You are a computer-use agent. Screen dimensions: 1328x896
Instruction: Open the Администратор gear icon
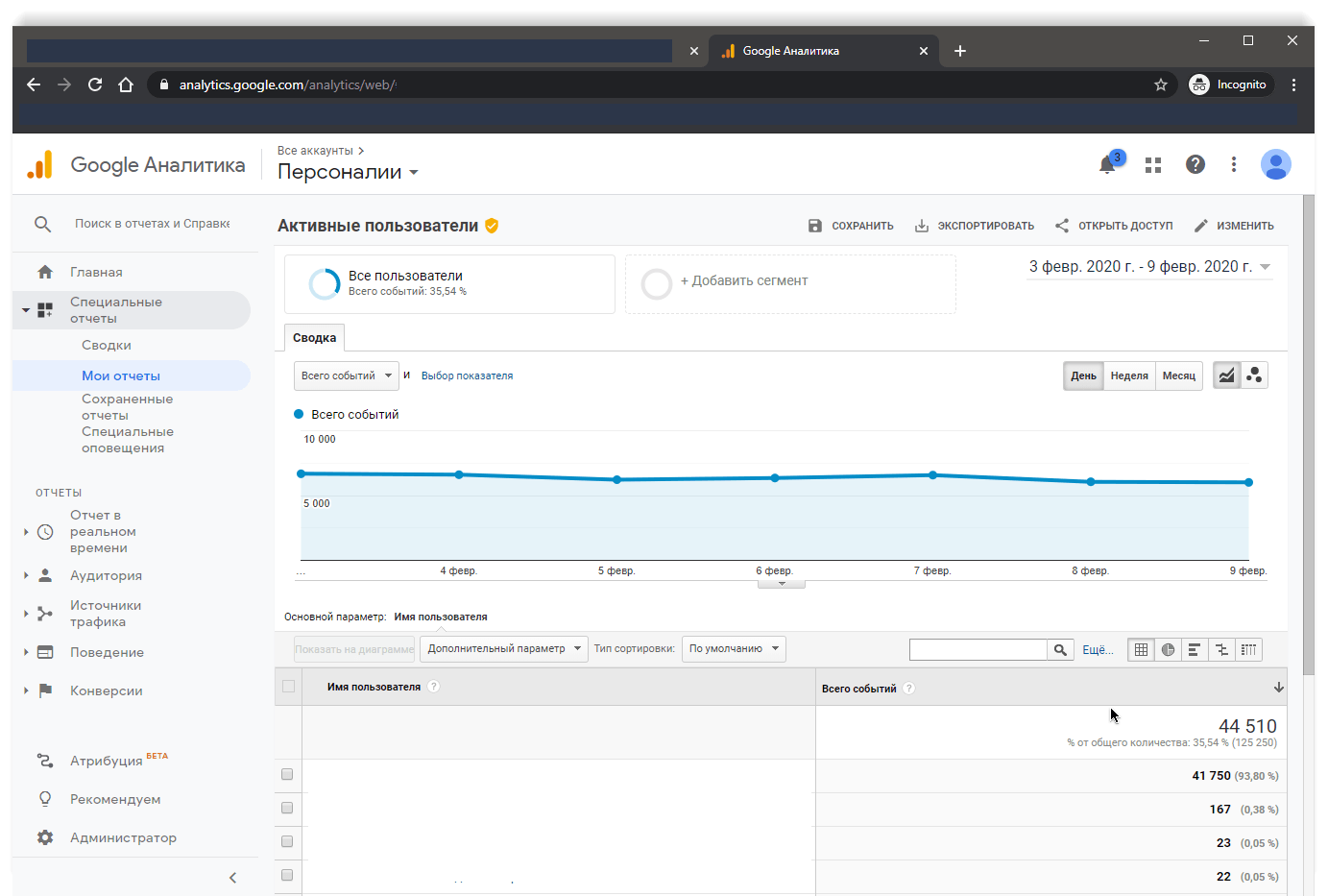(x=45, y=837)
